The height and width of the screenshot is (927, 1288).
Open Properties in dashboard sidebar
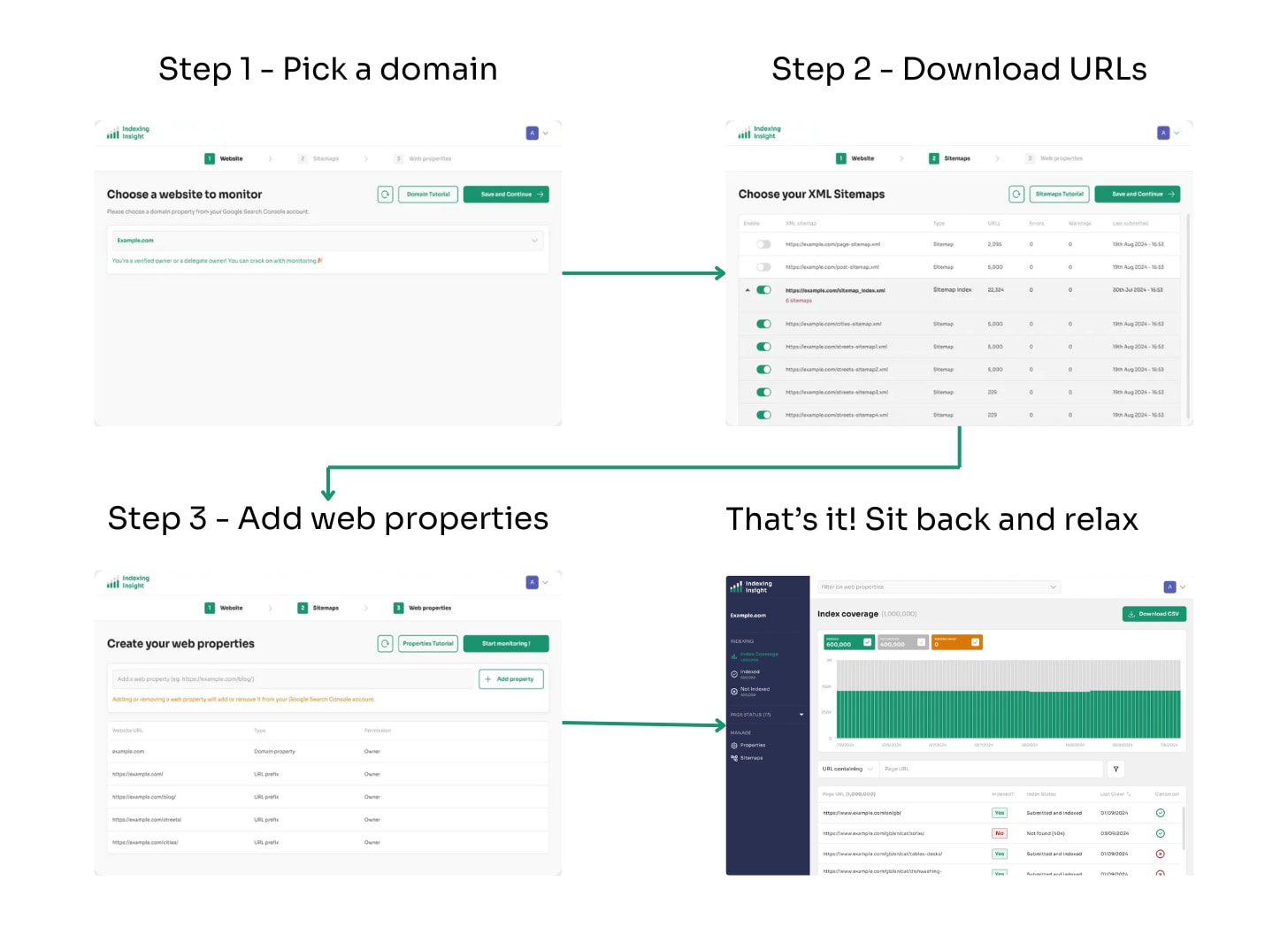tap(748, 746)
